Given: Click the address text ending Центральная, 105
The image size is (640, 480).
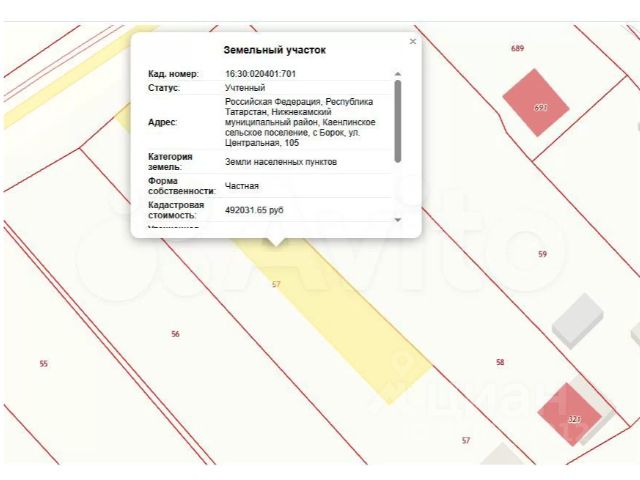Looking at the screenshot, I should 300,122.
